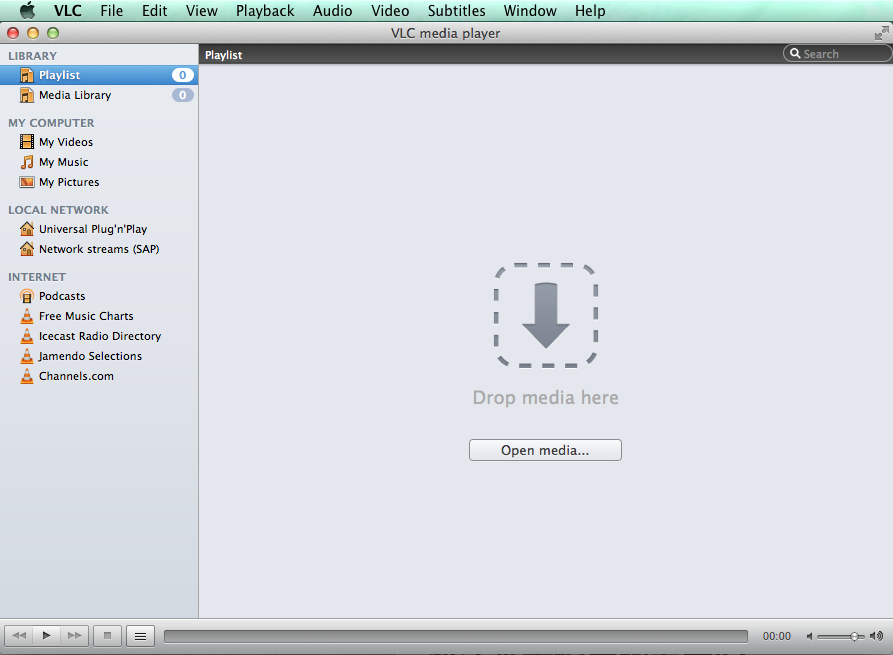Click the next/fast-forward button
Image resolution: width=893 pixels, height=655 pixels.
[x=75, y=636]
